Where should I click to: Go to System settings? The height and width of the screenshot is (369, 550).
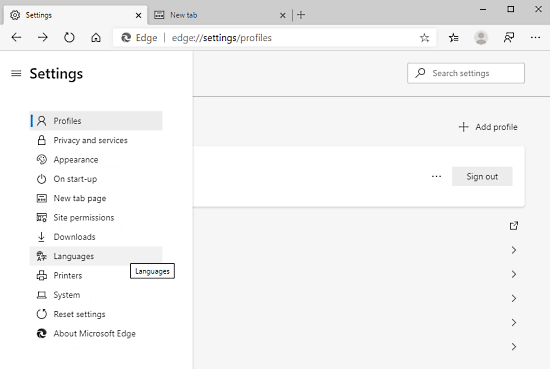96,295
